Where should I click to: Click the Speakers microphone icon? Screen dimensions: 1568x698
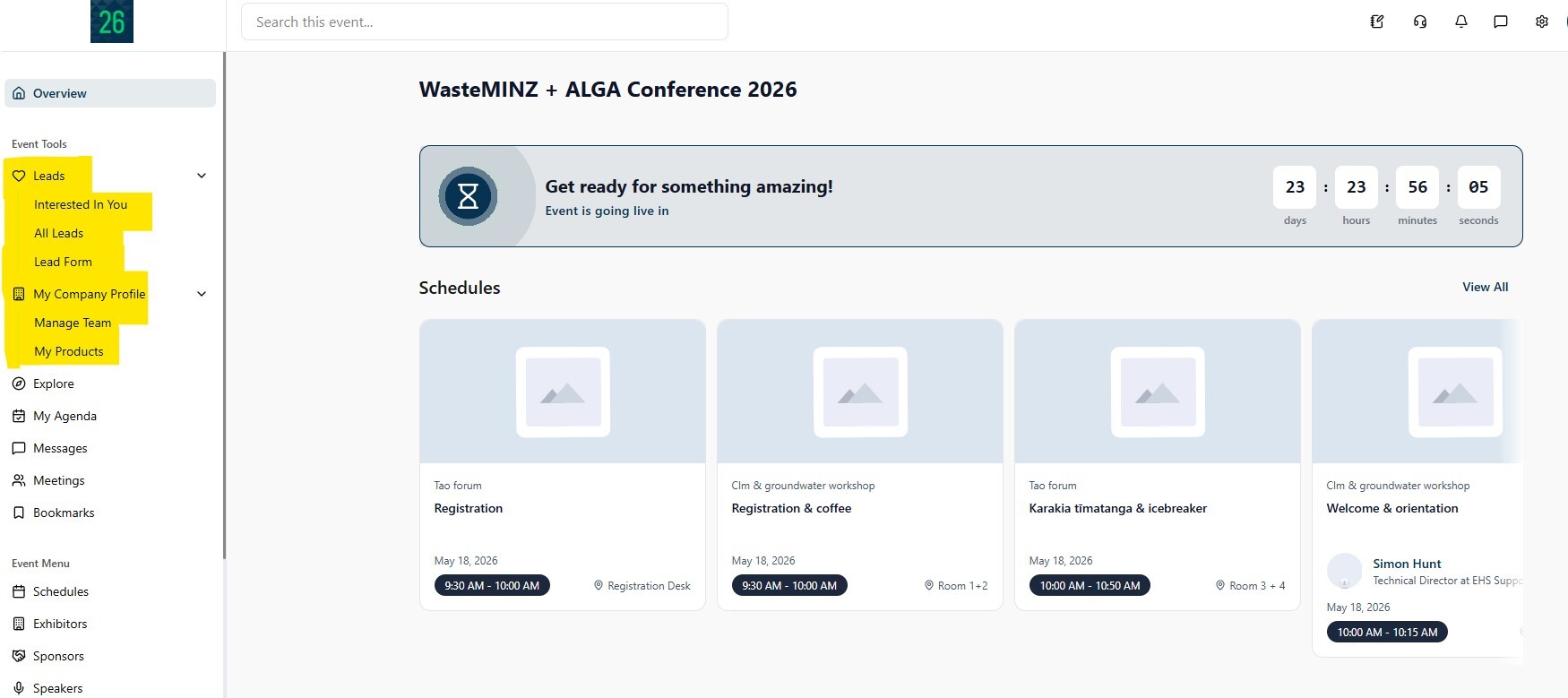pos(19,688)
